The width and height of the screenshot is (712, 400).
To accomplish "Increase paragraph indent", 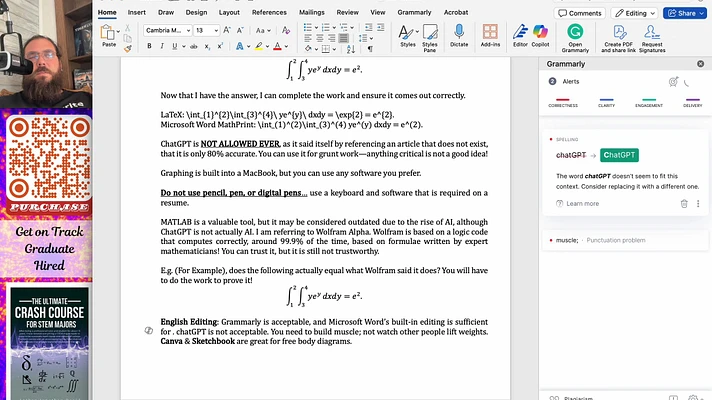I will tap(381, 28).
